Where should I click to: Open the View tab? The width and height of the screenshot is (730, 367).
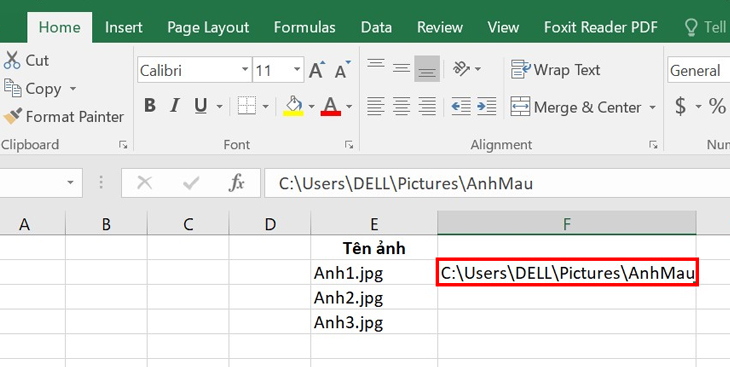(503, 27)
